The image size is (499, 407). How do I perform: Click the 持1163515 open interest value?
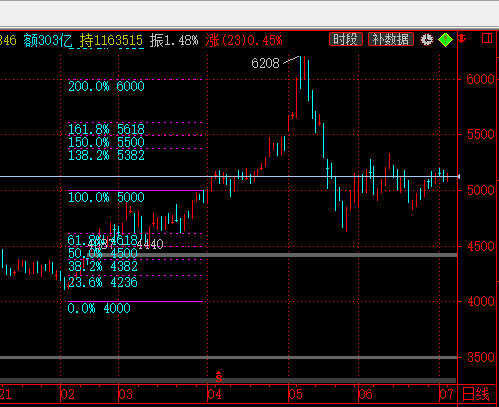click(111, 41)
